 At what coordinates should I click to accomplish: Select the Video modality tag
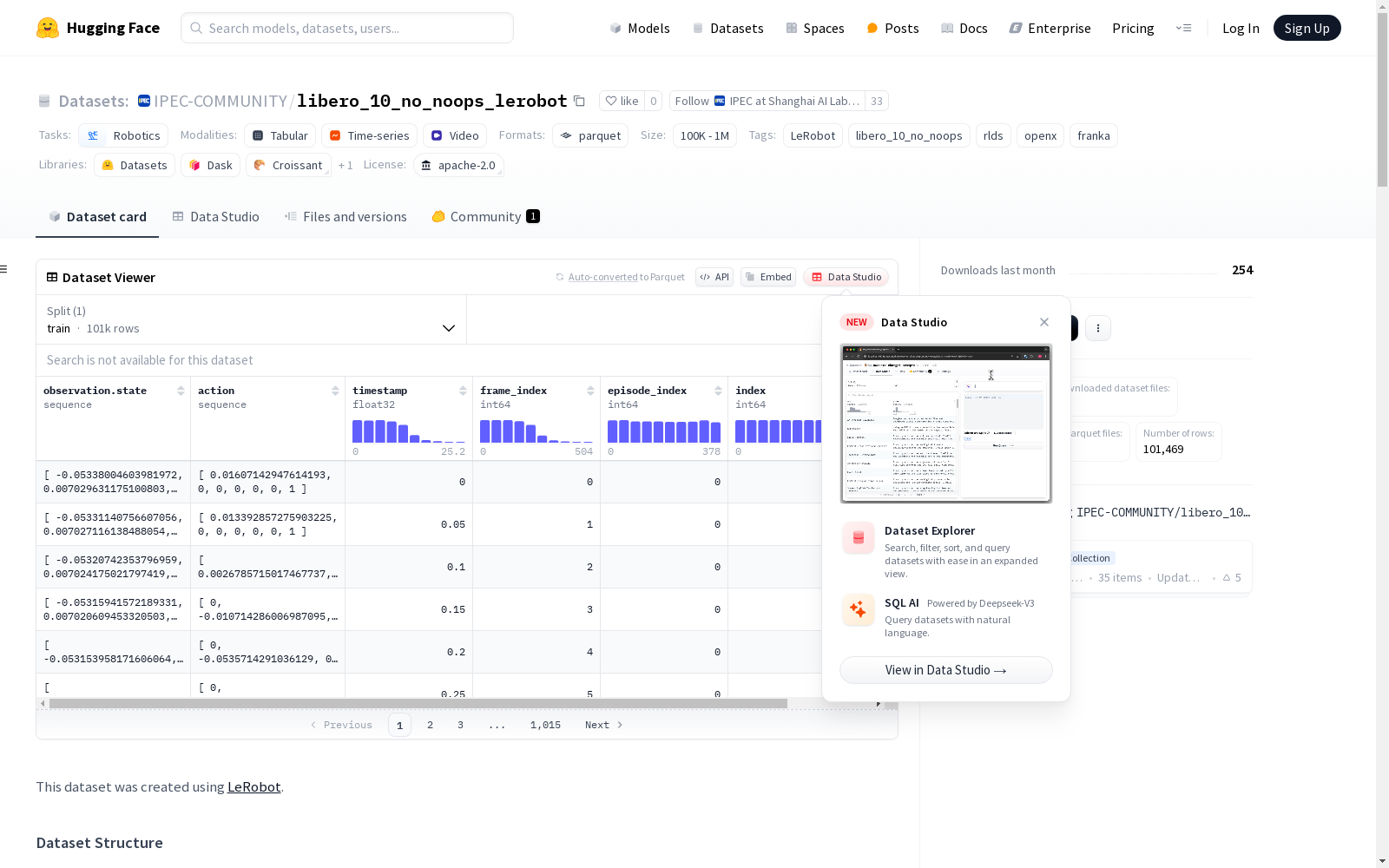pos(455,135)
